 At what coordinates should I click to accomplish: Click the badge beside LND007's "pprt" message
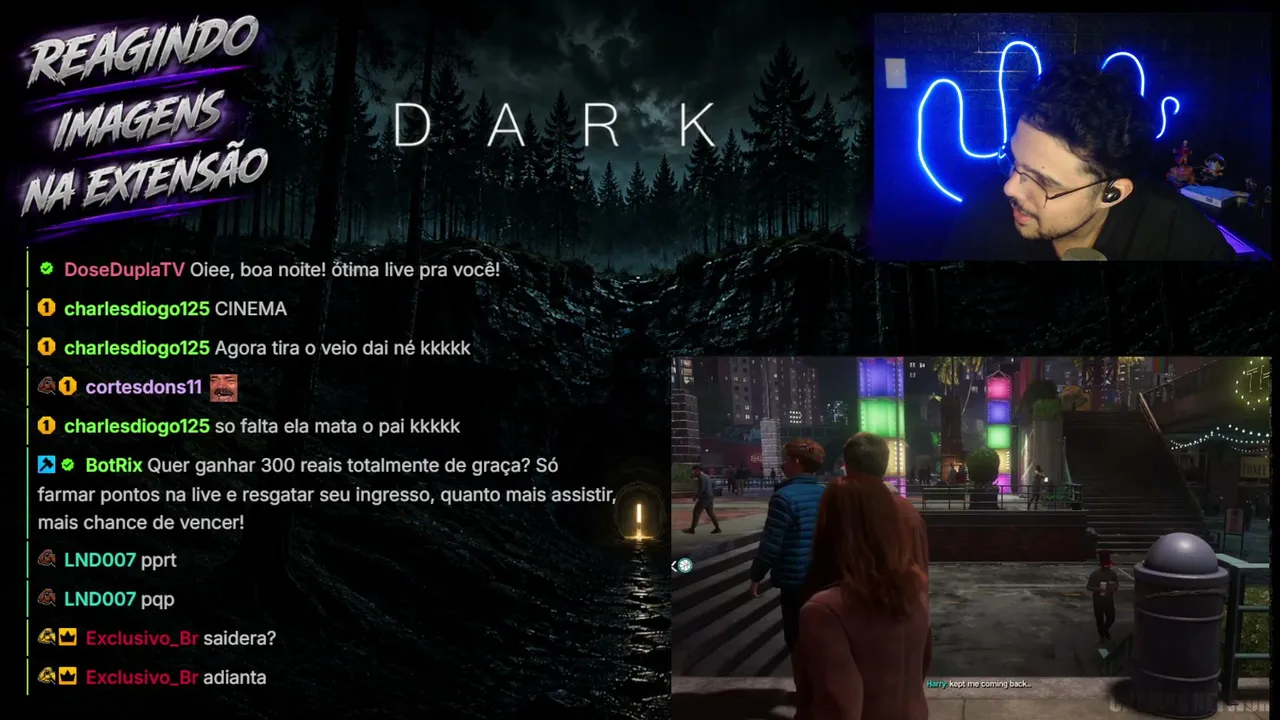click(46, 559)
